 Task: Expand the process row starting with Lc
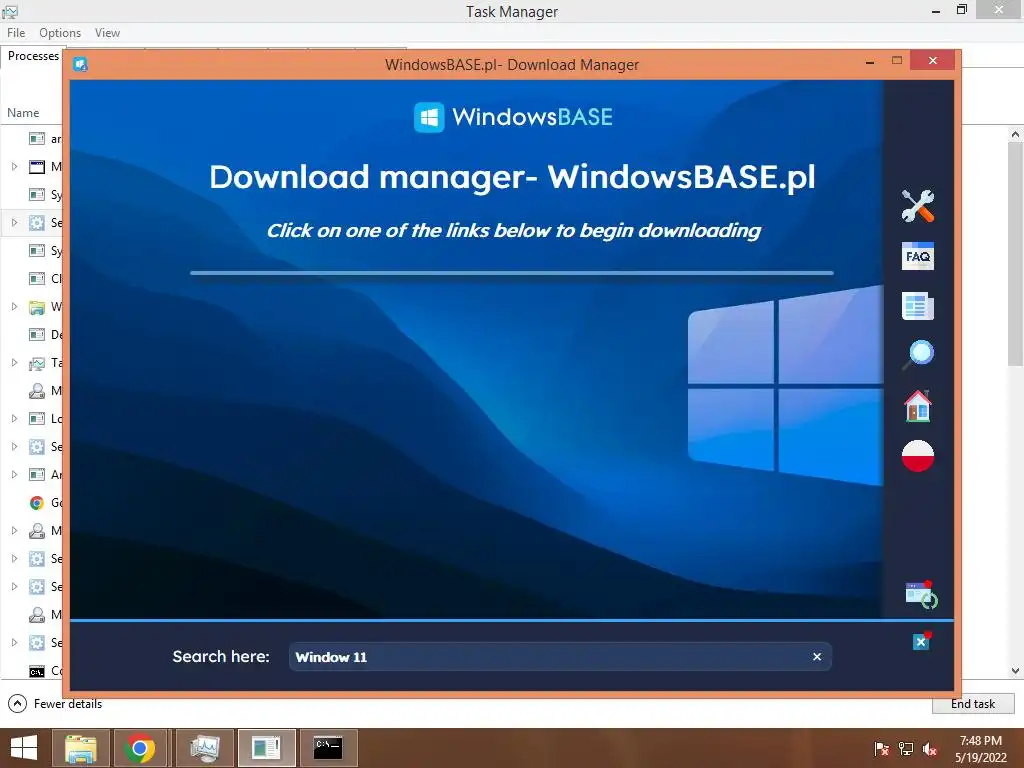point(14,419)
